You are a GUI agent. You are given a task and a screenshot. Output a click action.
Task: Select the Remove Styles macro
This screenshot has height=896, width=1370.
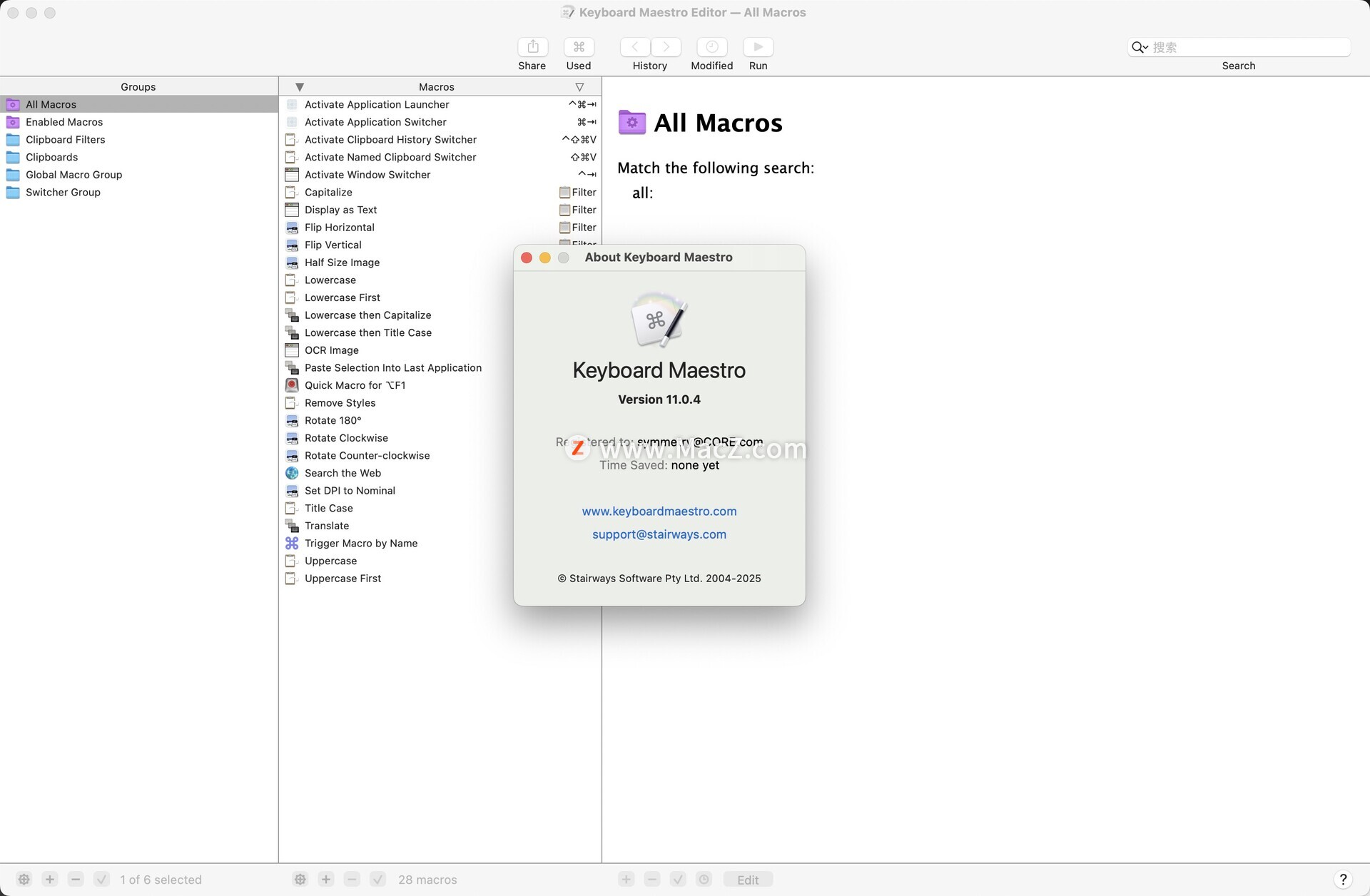click(x=396, y=403)
